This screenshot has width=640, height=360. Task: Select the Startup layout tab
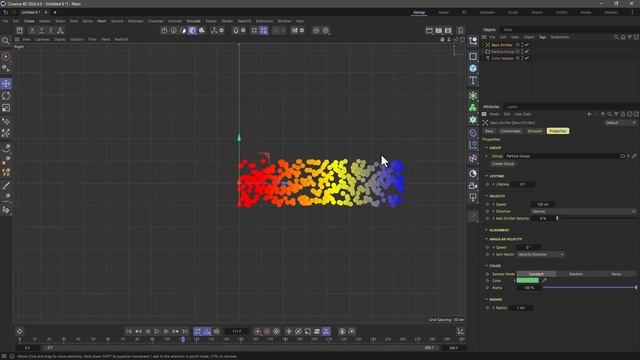point(419,13)
